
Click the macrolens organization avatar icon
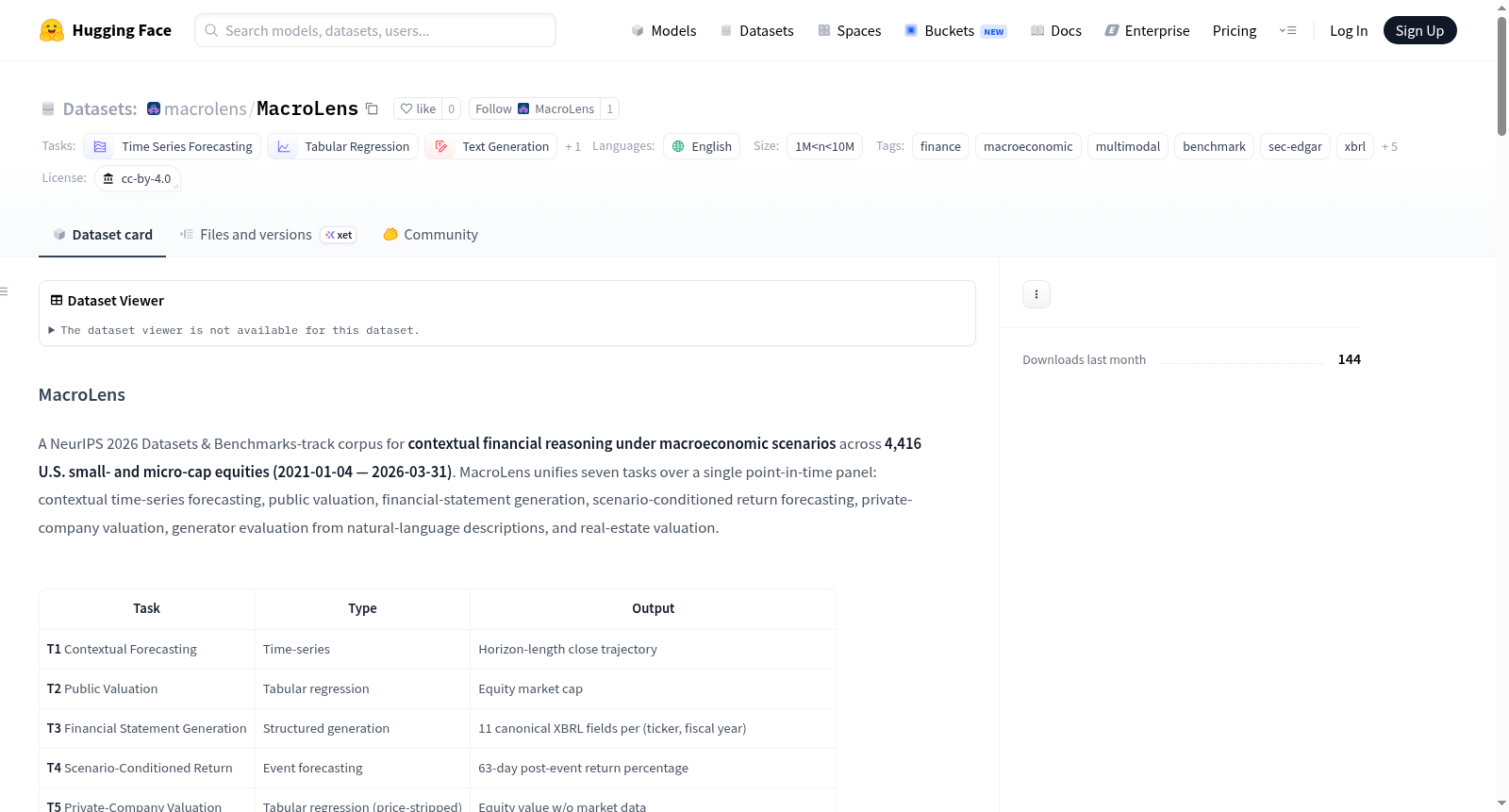[154, 108]
